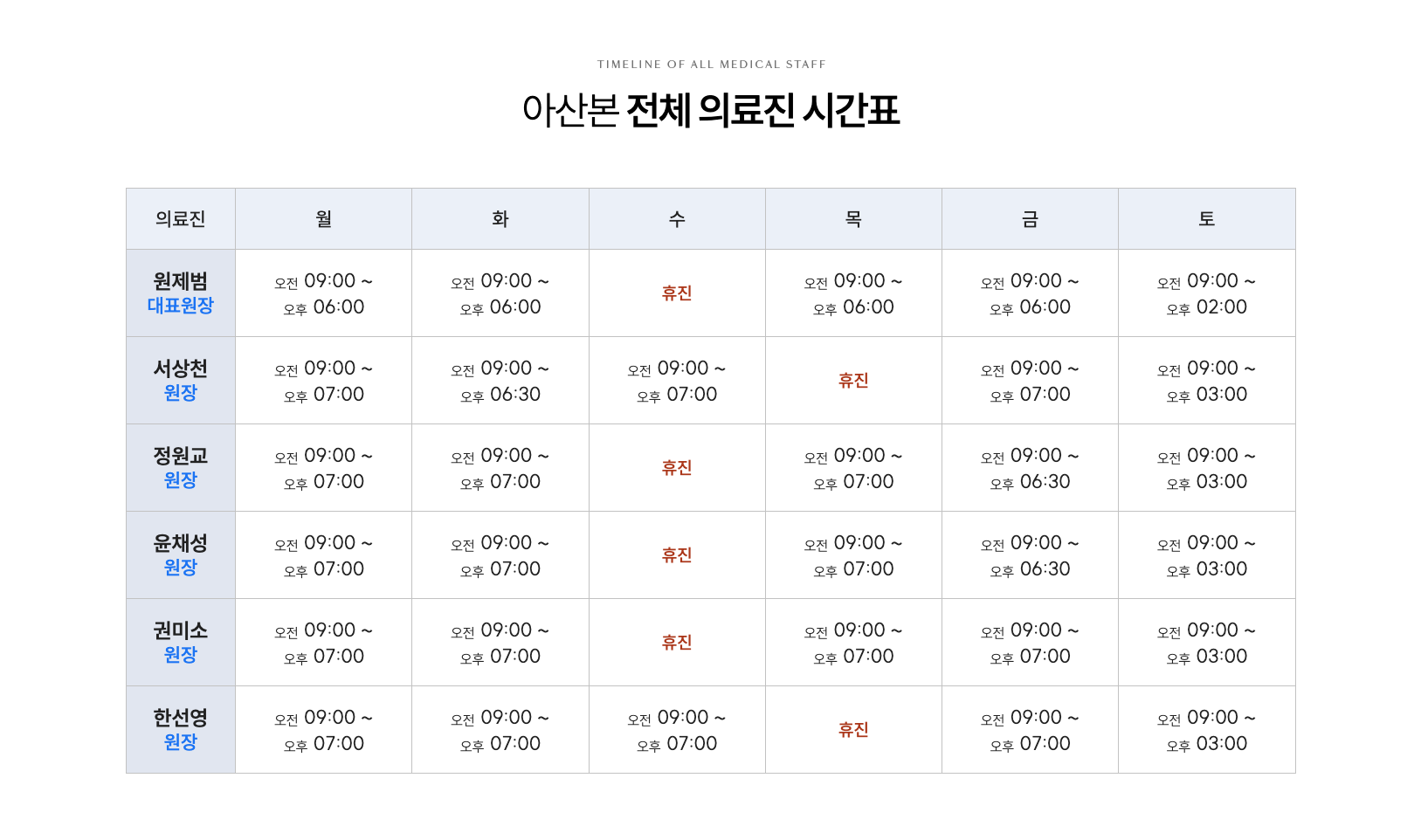Screen dimensions: 1421x840
Task: Select the 화 day column header
Action: (x=500, y=219)
